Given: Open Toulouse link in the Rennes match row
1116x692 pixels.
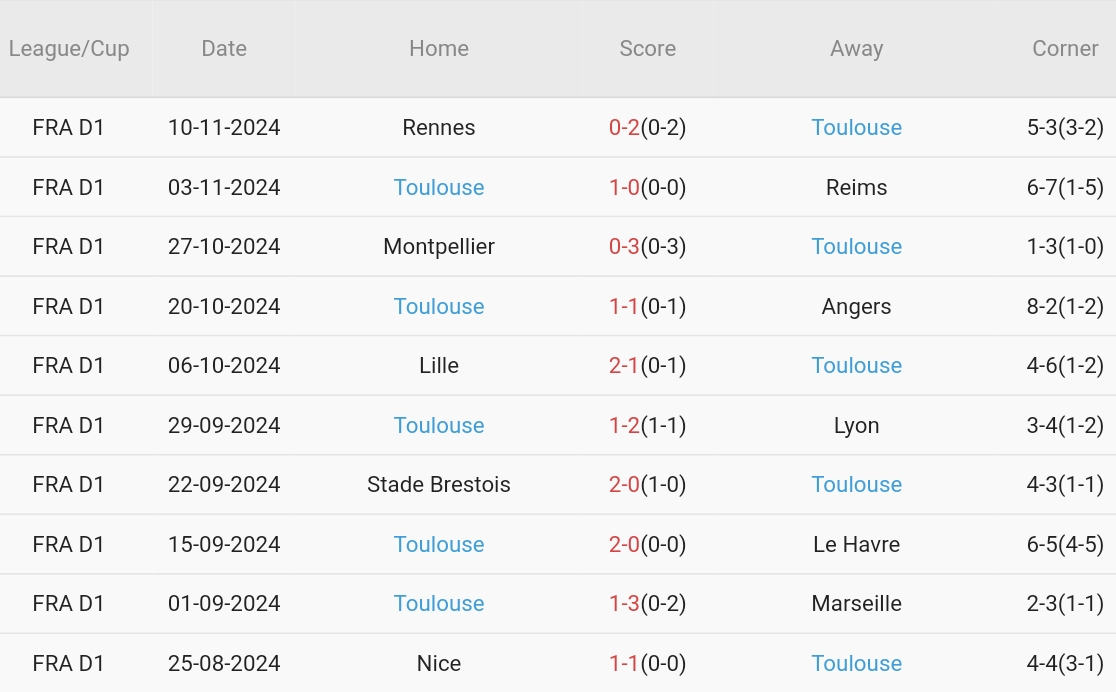Looking at the screenshot, I should tap(856, 127).
